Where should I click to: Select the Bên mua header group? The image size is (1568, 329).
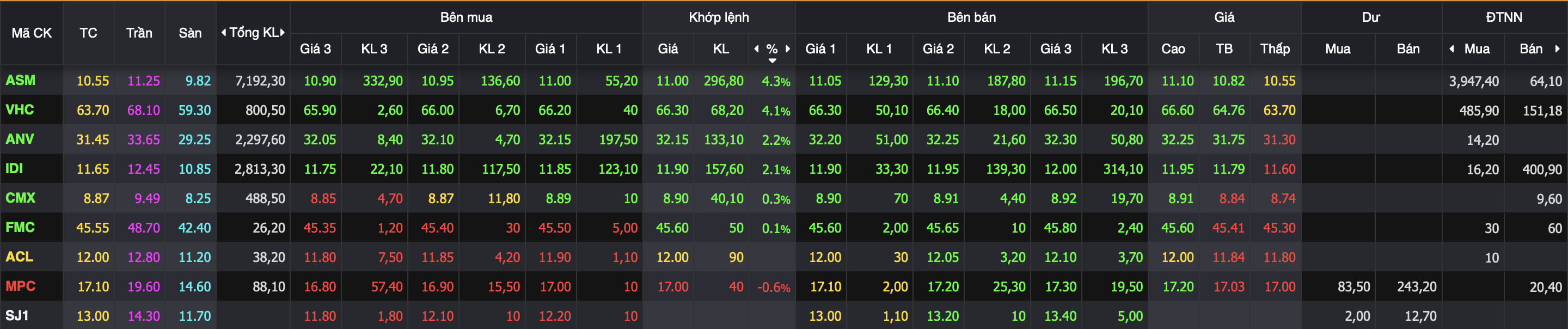click(466, 17)
